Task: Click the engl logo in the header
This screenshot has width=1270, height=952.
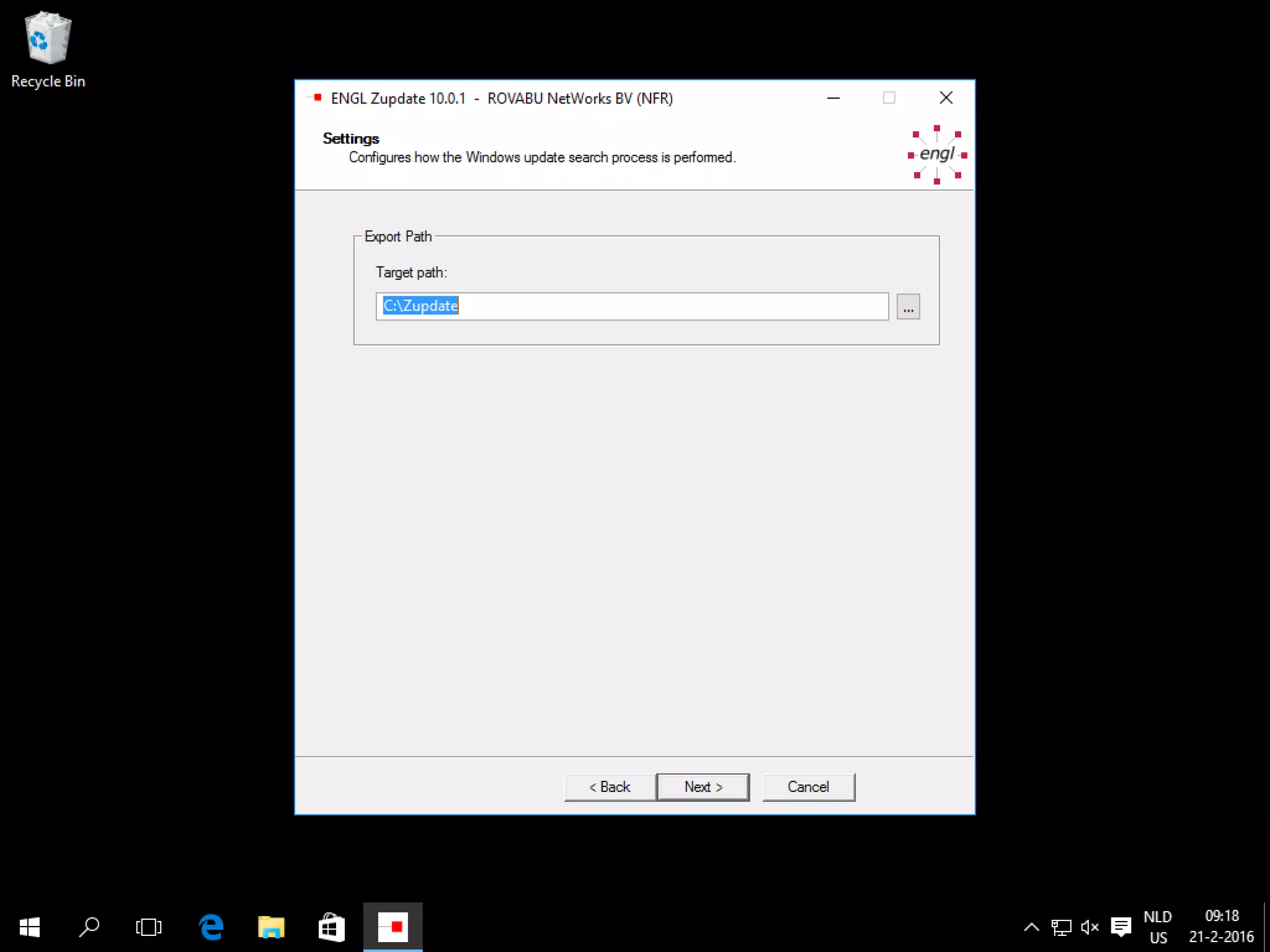Action: (937, 154)
